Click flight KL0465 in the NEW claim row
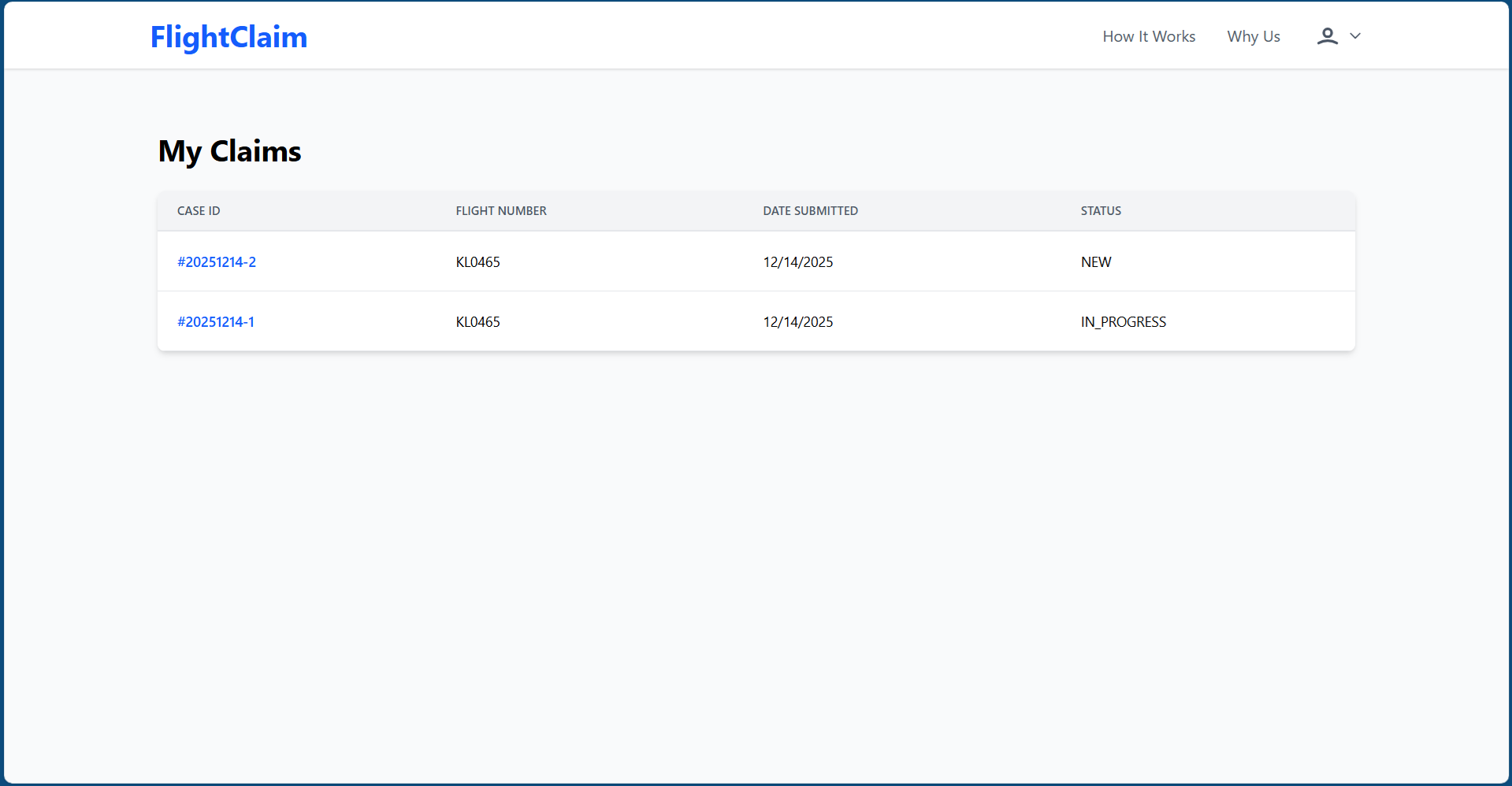Image resolution: width=1512 pixels, height=786 pixels. click(x=477, y=262)
